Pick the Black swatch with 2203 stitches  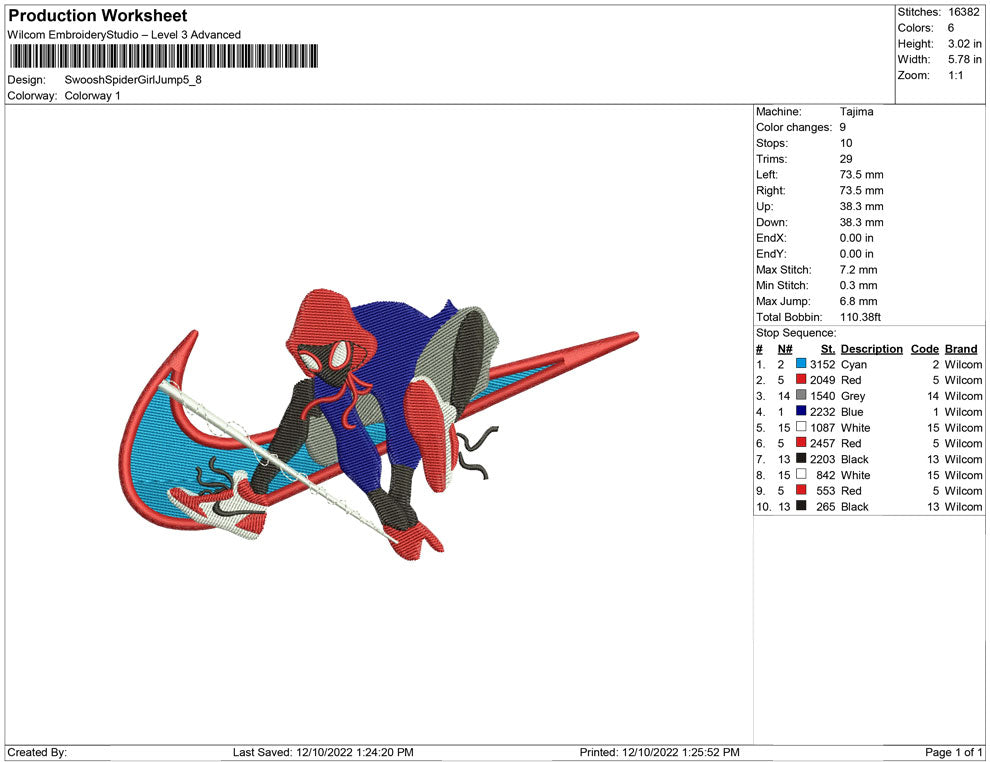tap(801, 458)
